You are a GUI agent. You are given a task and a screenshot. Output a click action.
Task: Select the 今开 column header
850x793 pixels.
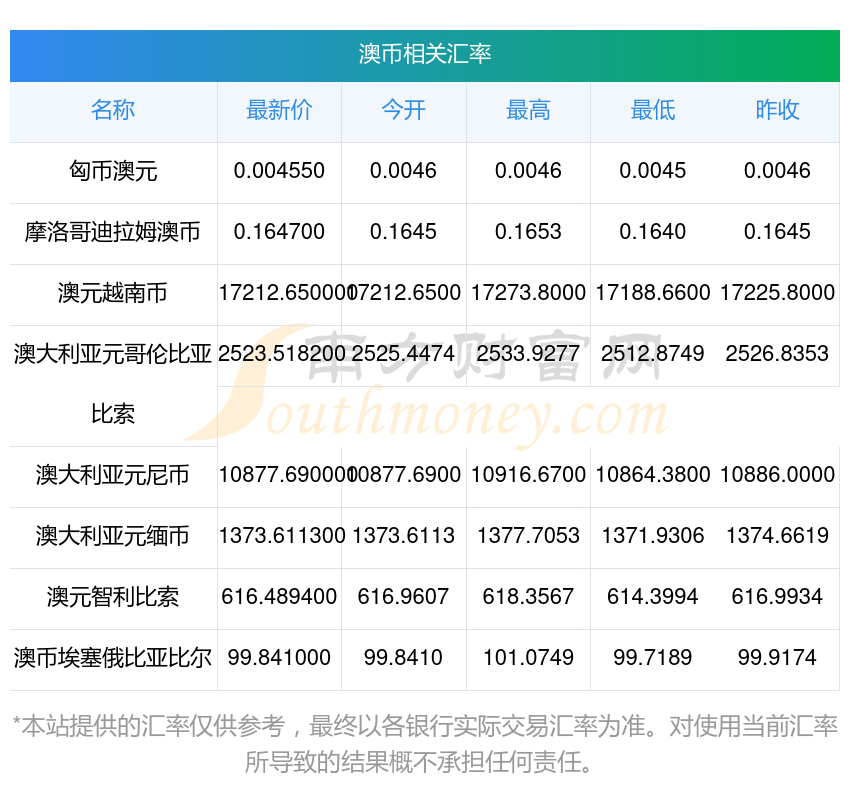coord(403,111)
